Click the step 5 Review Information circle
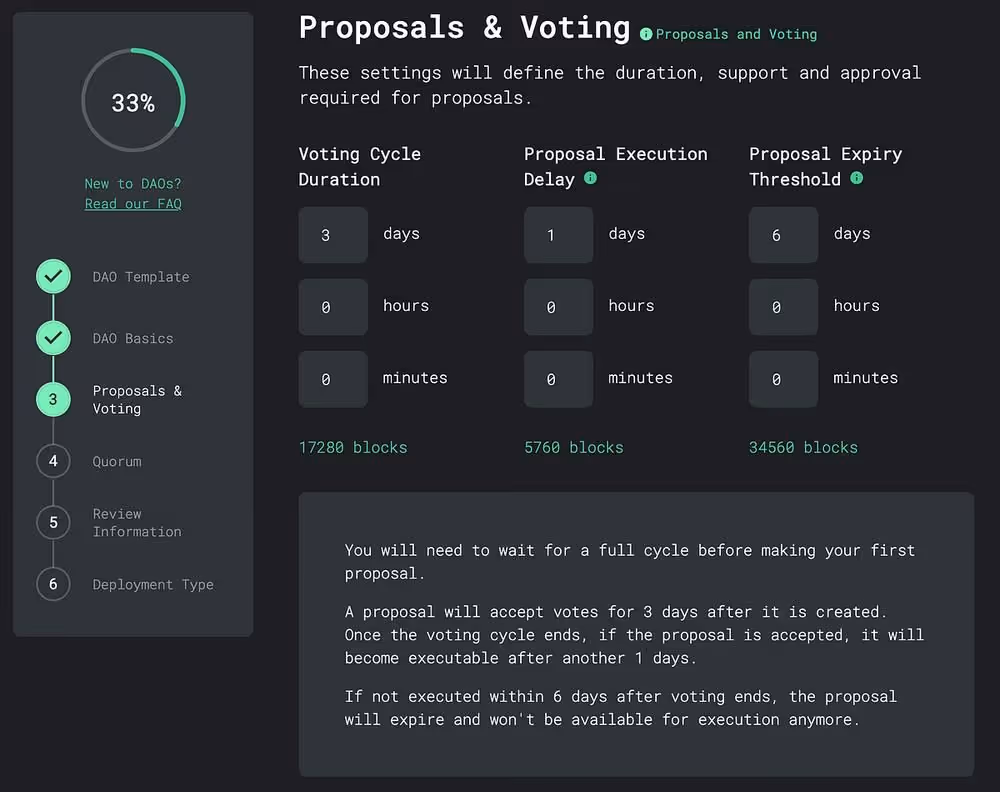1000x792 pixels. [x=53, y=522]
